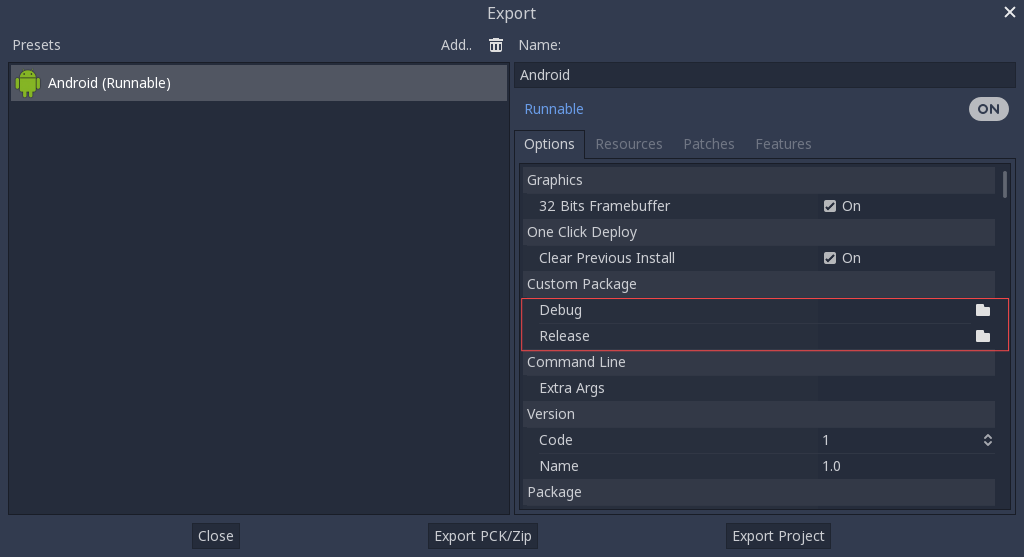Select the Features tab

[x=783, y=144]
